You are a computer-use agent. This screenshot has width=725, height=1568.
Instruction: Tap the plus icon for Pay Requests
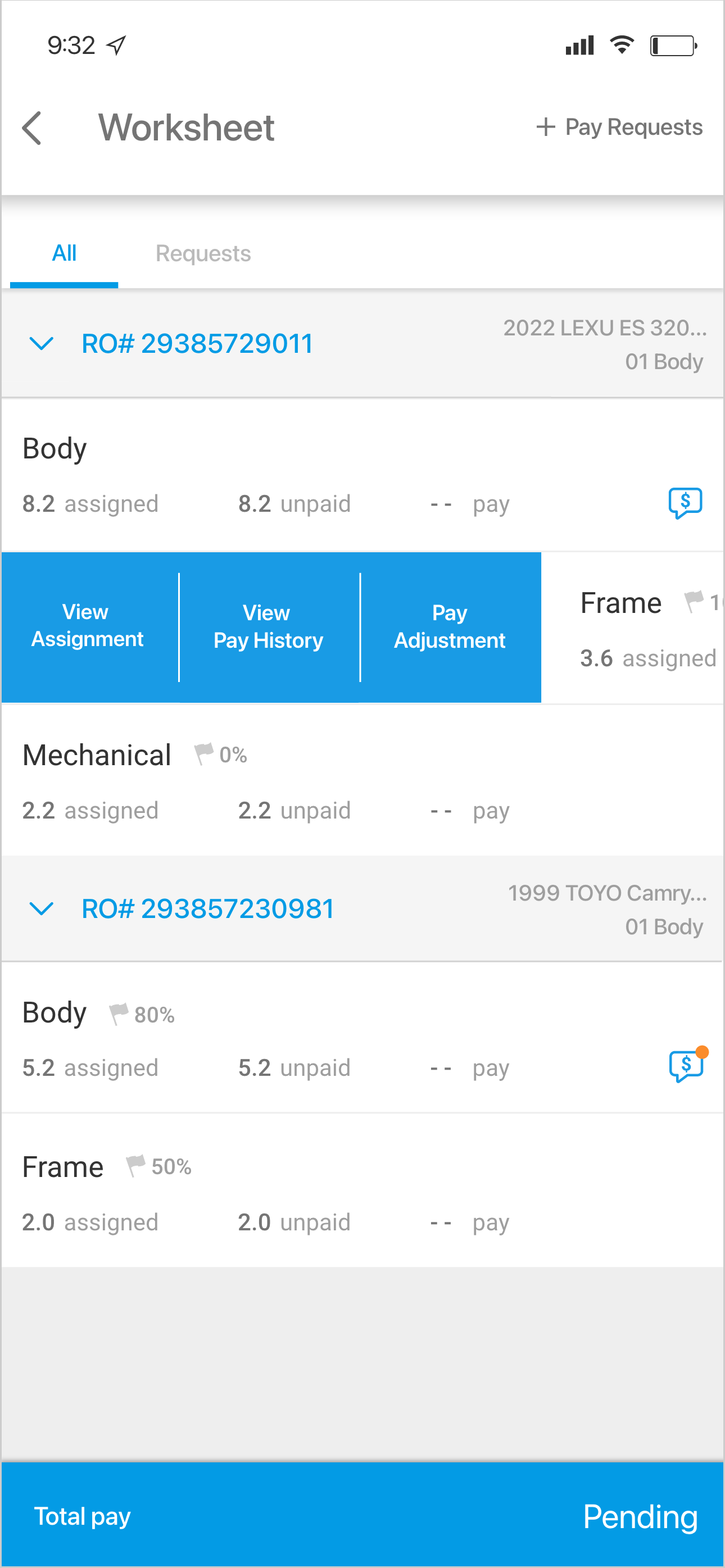[x=545, y=126]
